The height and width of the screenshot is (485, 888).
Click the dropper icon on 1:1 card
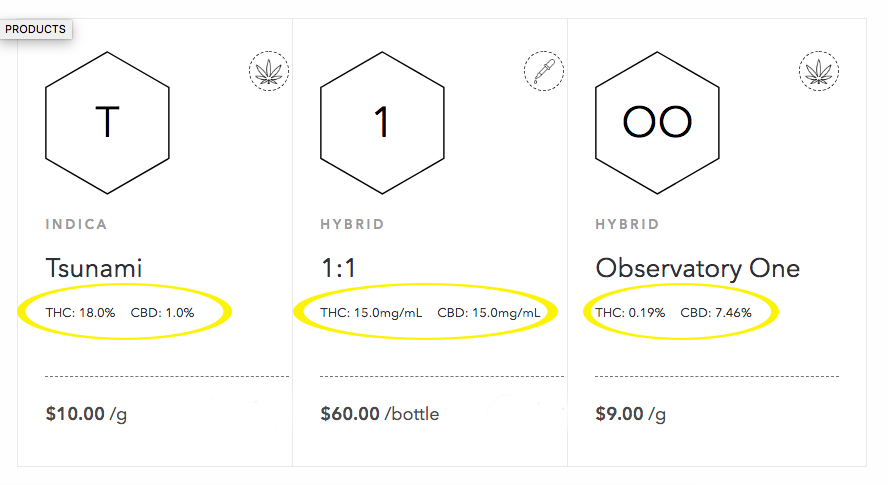(544, 71)
